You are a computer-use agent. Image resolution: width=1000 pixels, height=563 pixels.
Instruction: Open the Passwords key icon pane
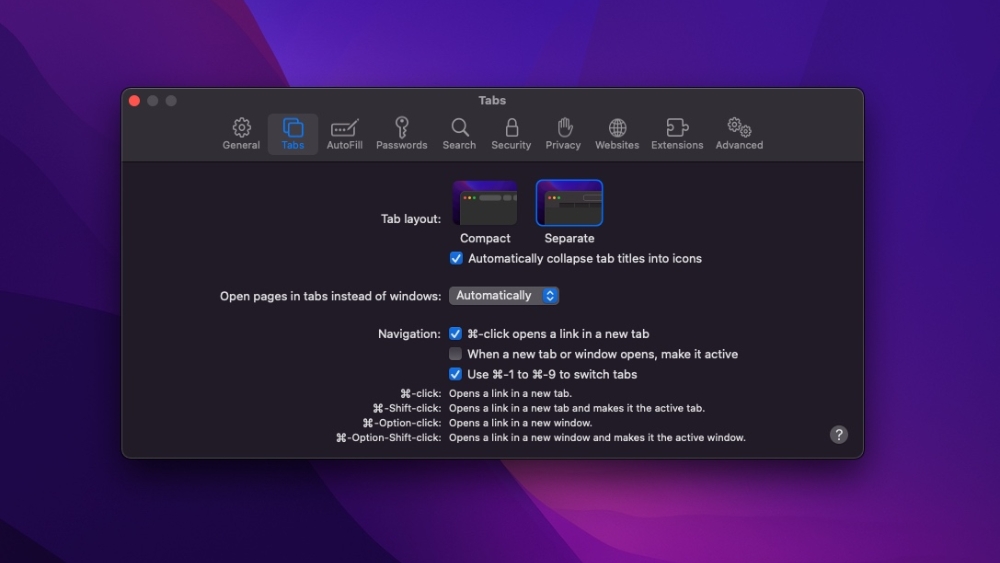click(402, 134)
